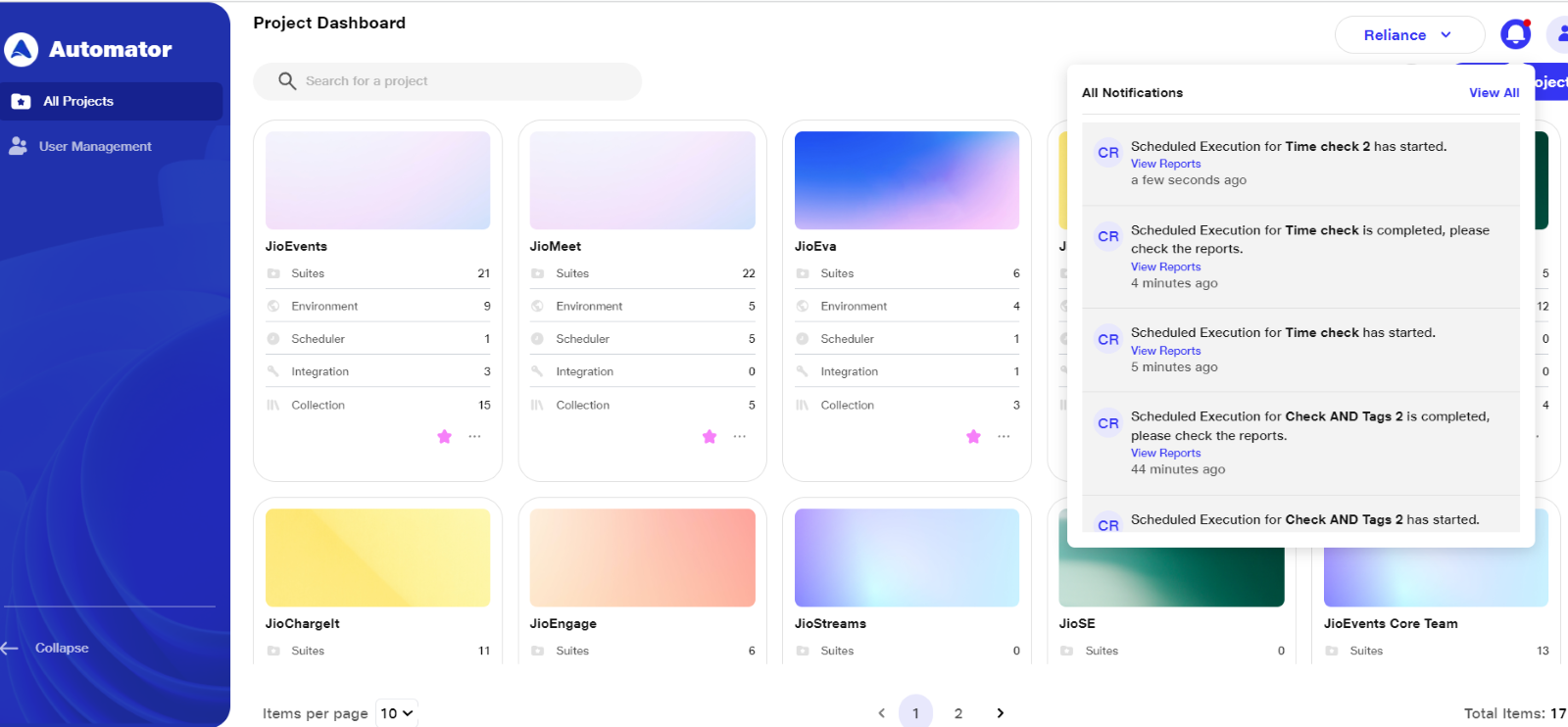Screen dimensions: 1568x727
Task: Click Collection icon in JioEvents card
Action: pos(273,405)
